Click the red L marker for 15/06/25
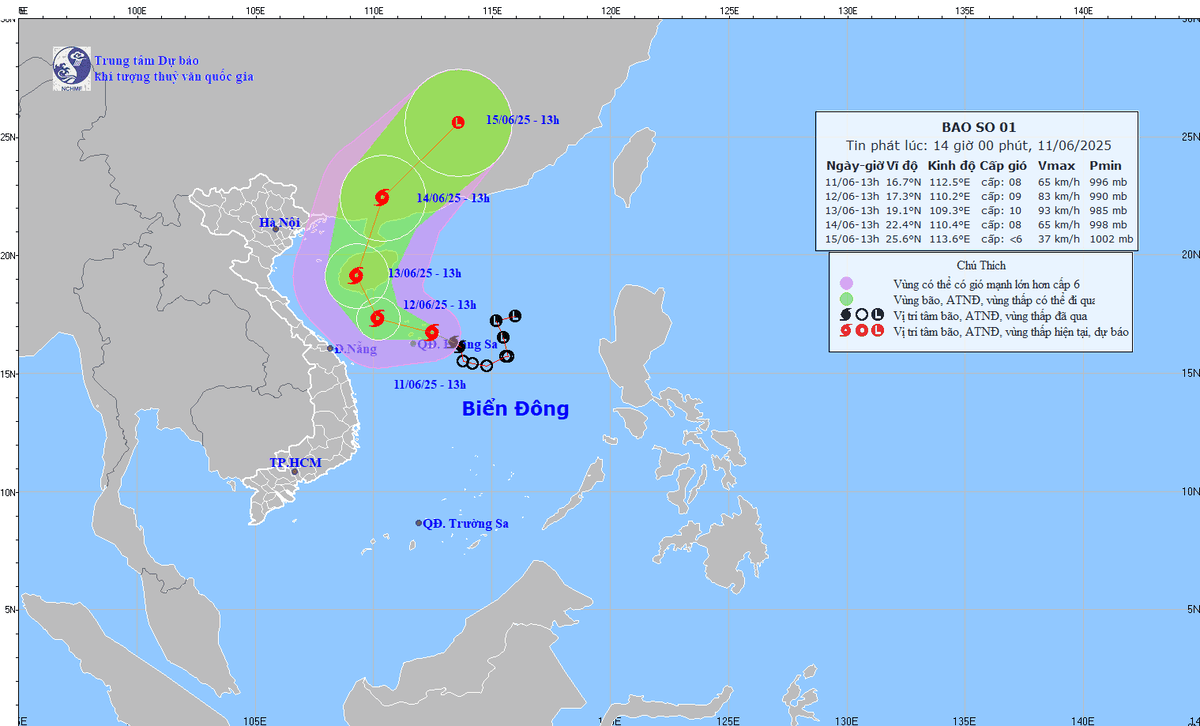Viewport: 1200px width, 726px height. [x=458, y=123]
